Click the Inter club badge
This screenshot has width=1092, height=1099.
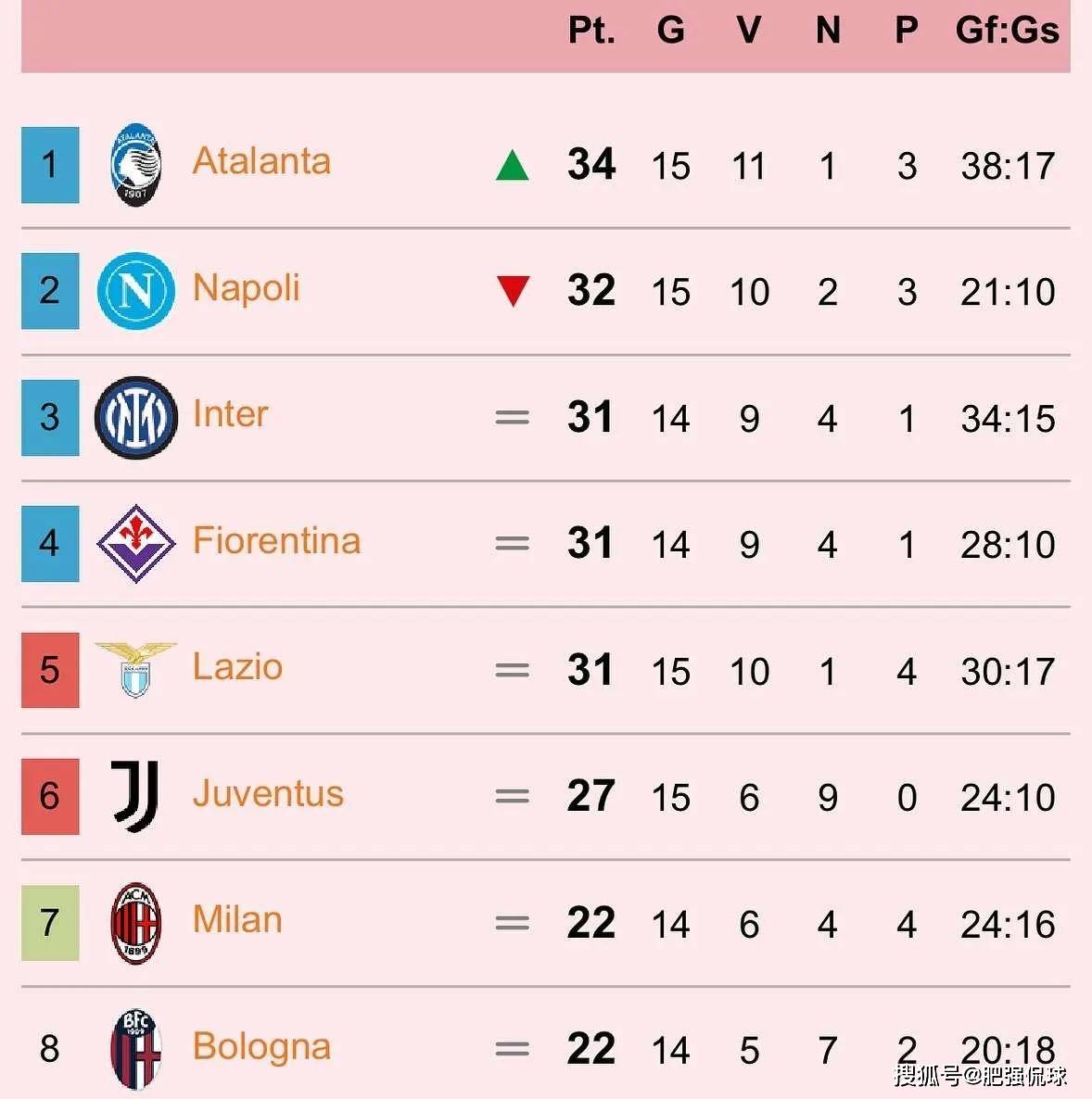(136, 418)
